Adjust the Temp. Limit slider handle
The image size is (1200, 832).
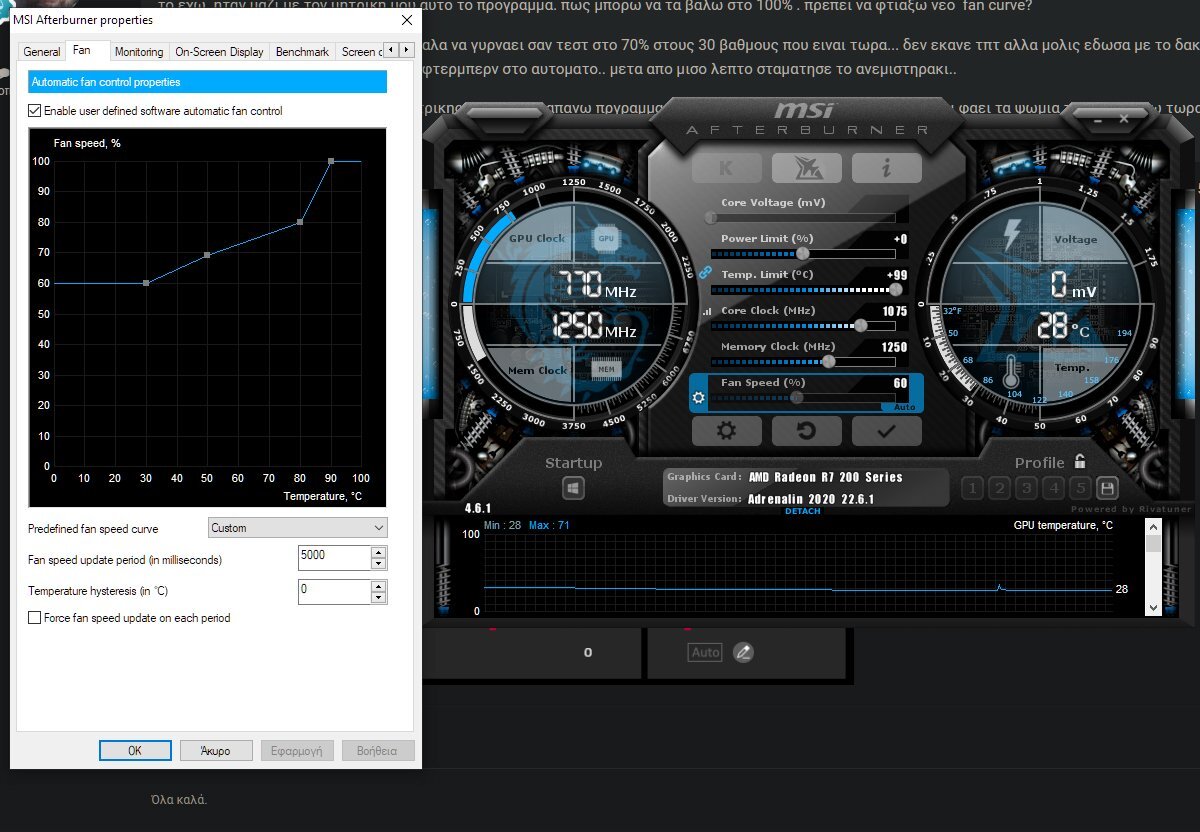896,290
